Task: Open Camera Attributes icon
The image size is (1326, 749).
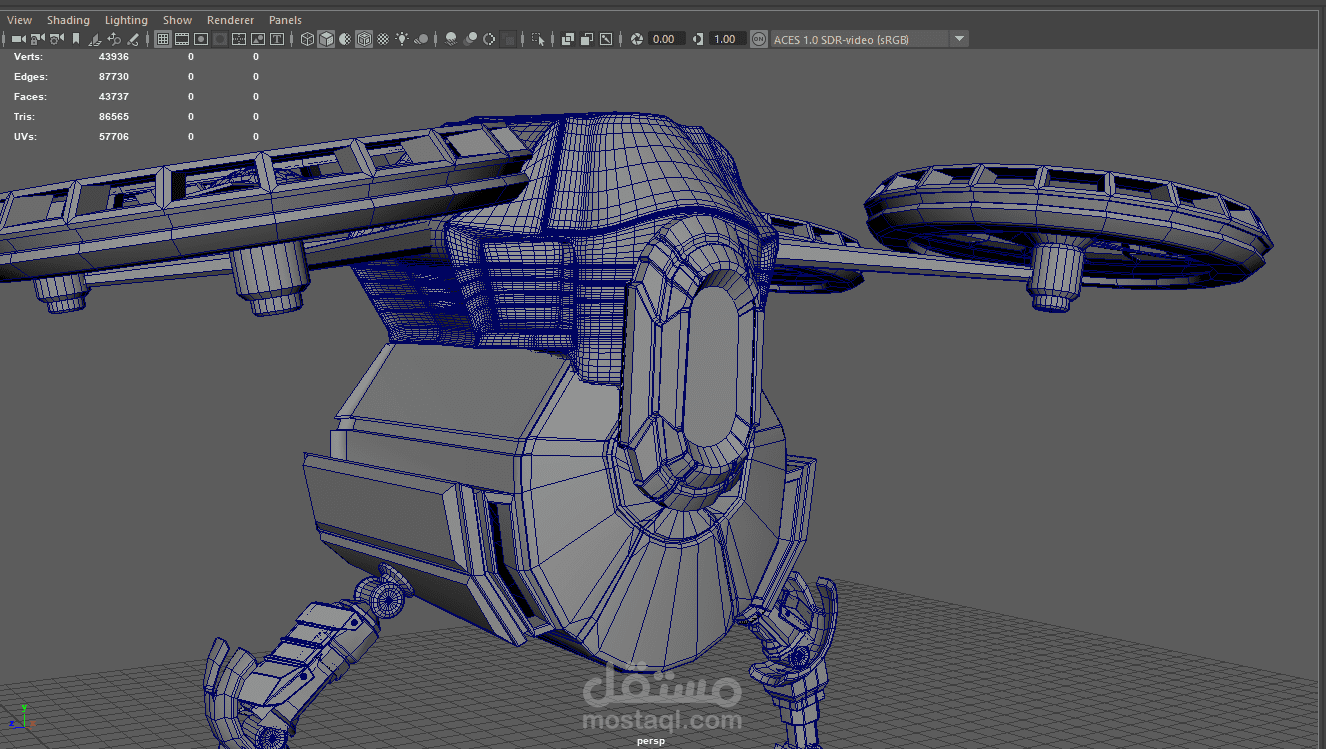Action: click(x=57, y=39)
